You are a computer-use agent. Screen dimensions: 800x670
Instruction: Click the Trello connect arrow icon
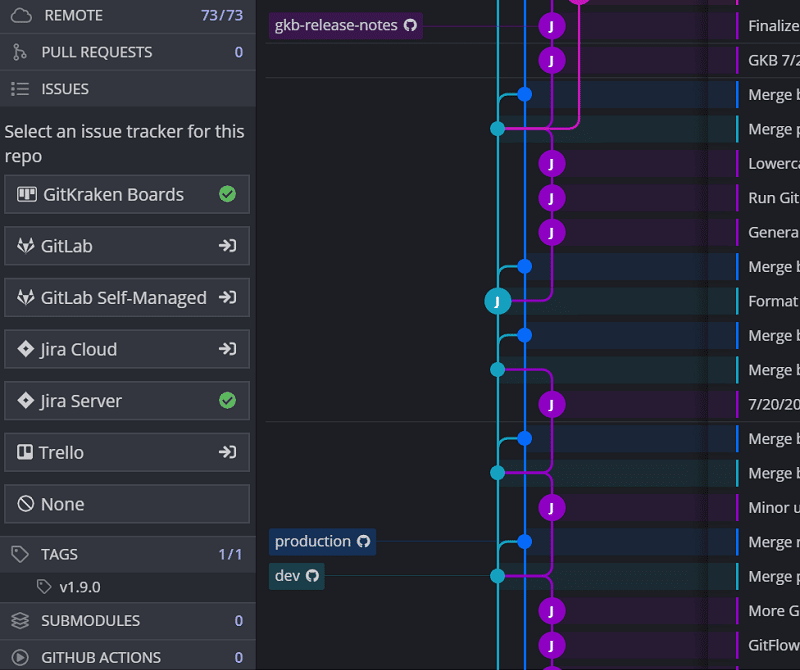point(228,452)
